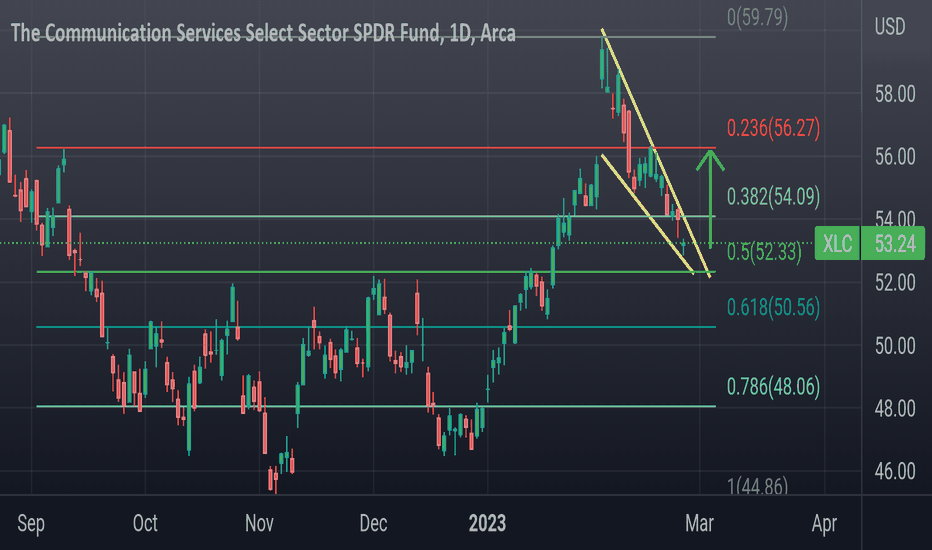Select the upper yellow wedge trendline
The image size is (932, 550).
coord(656,153)
